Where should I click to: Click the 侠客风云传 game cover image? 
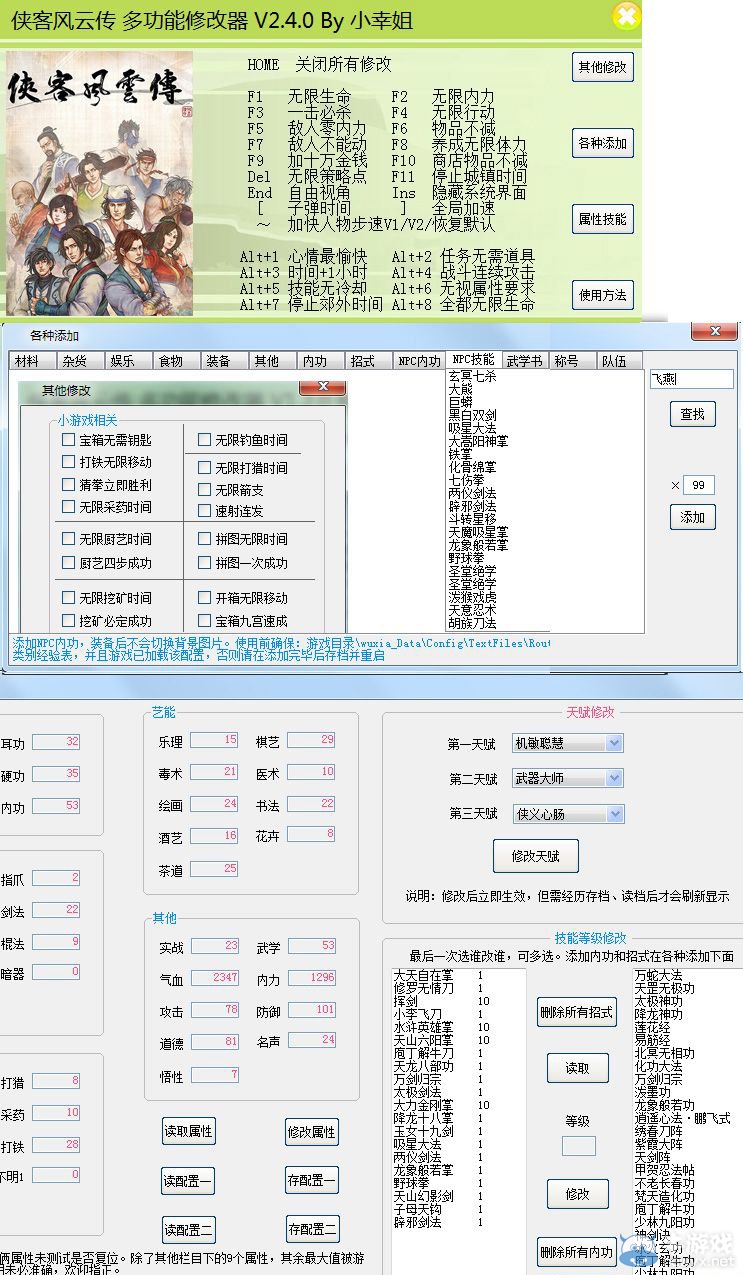[x=100, y=183]
